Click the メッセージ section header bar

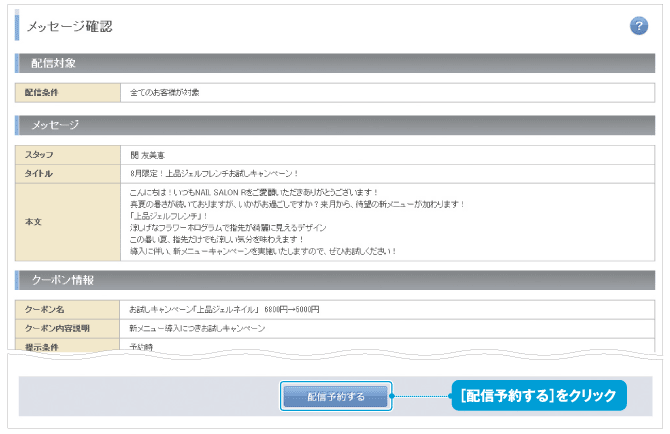coord(55,126)
